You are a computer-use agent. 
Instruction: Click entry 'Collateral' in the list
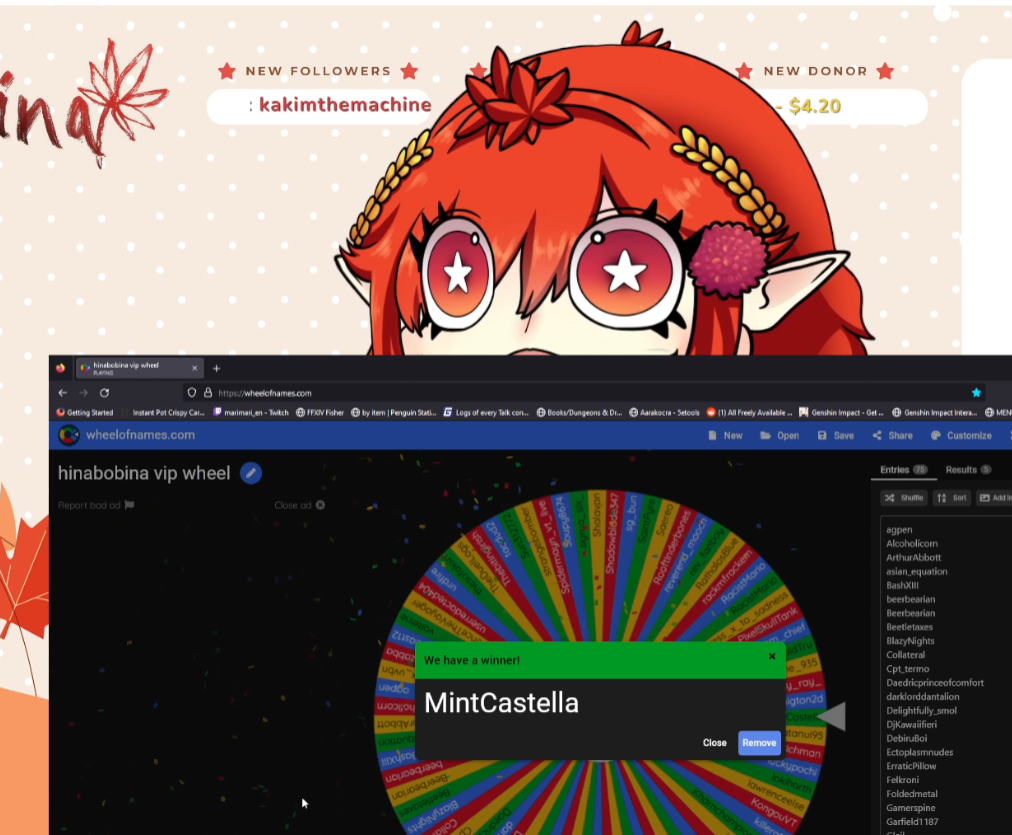click(x=906, y=654)
